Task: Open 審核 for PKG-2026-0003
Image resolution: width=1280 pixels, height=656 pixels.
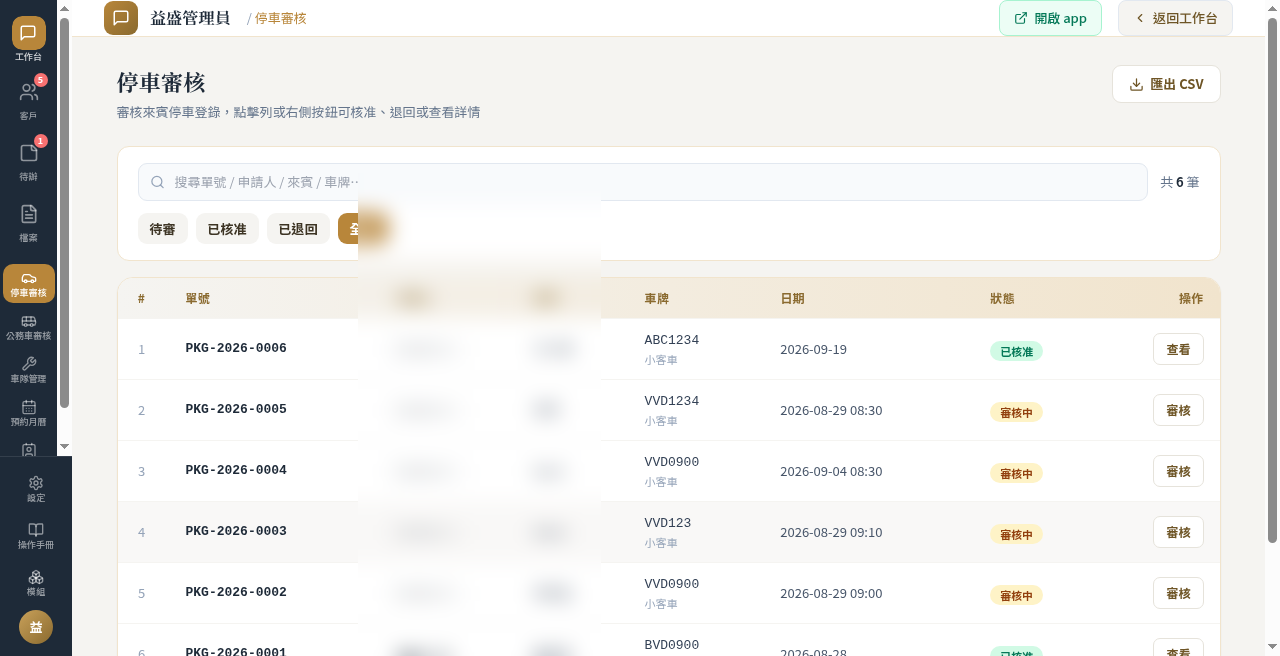Action: 1178,532
